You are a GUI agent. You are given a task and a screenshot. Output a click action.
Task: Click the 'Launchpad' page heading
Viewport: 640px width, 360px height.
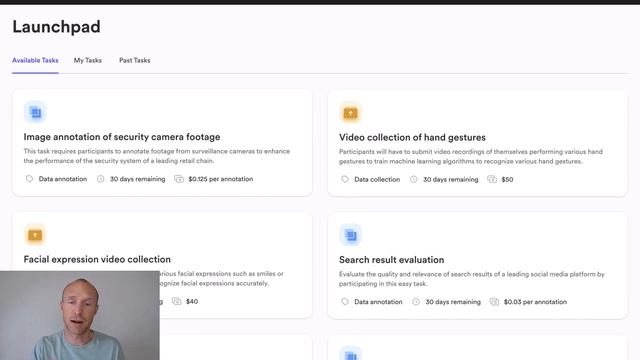(x=56, y=27)
